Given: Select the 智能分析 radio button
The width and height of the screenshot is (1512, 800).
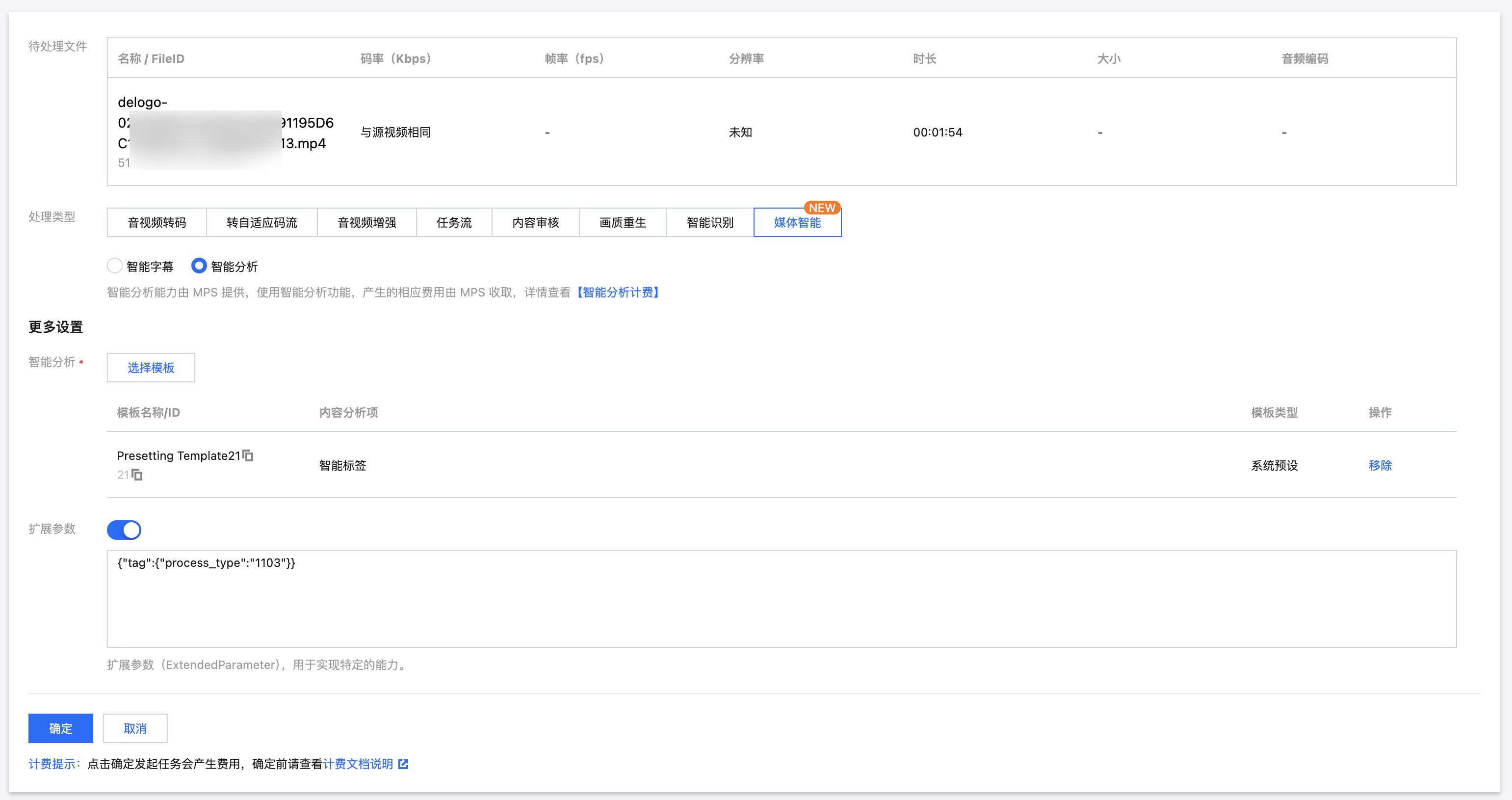Looking at the screenshot, I should pos(199,266).
